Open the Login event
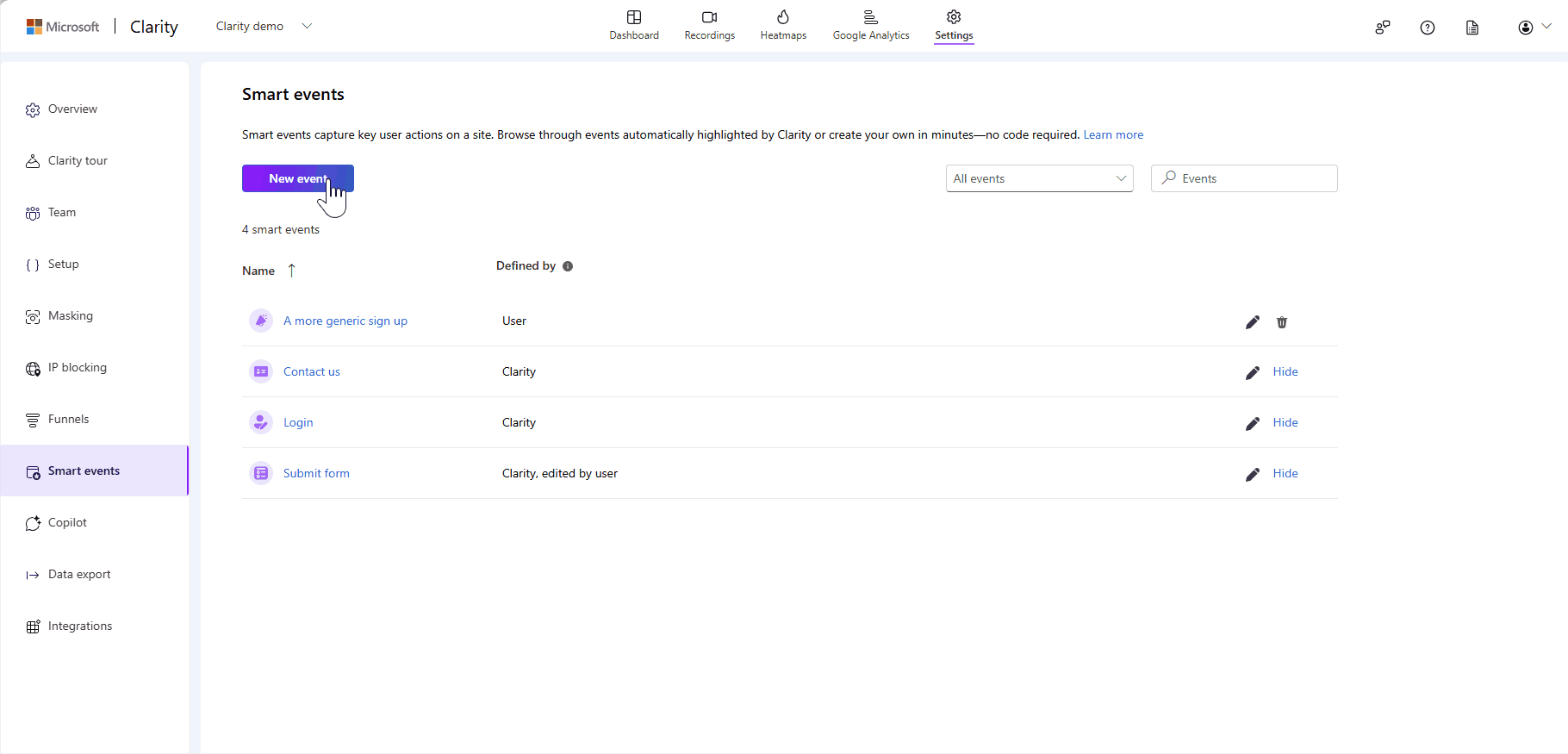This screenshot has height=754, width=1568. tap(298, 422)
